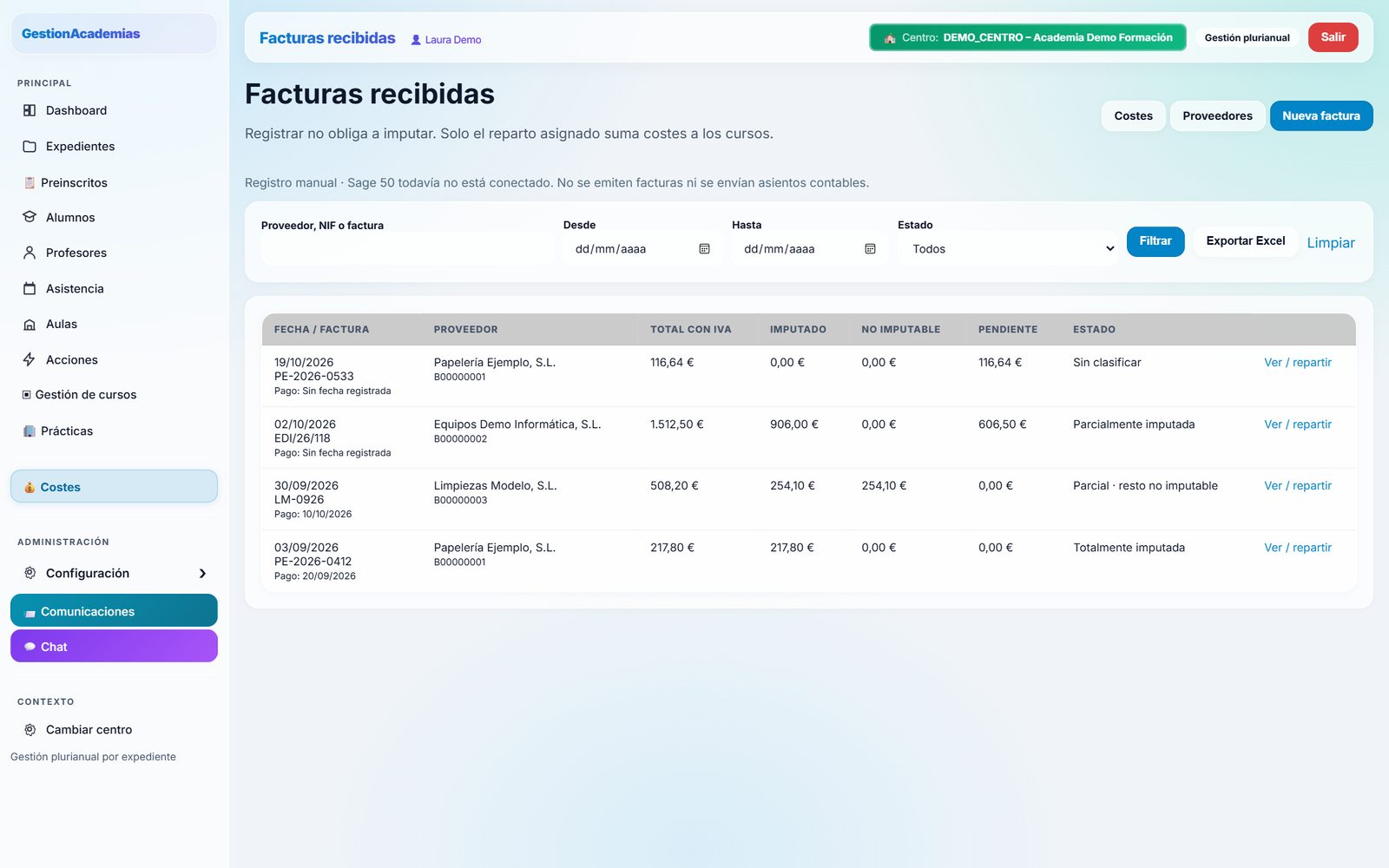1389x868 pixels.
Task: Click the Filtrar button
Action: click(1155, 240)
